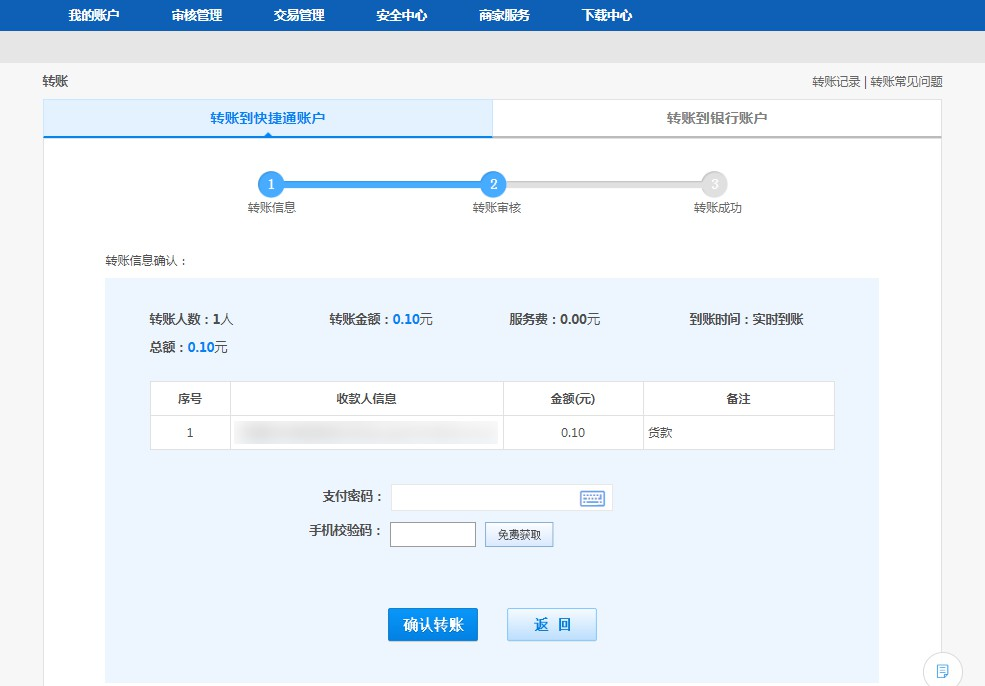Viewport: 985px width, 686px height.
Task: Switch to 转账到银行账户 tab
Action: pos(717,118)
